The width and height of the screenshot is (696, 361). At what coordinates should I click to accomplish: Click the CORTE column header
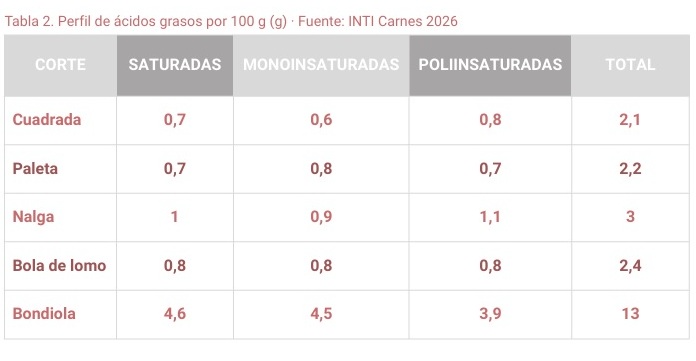tap(60, 65)
